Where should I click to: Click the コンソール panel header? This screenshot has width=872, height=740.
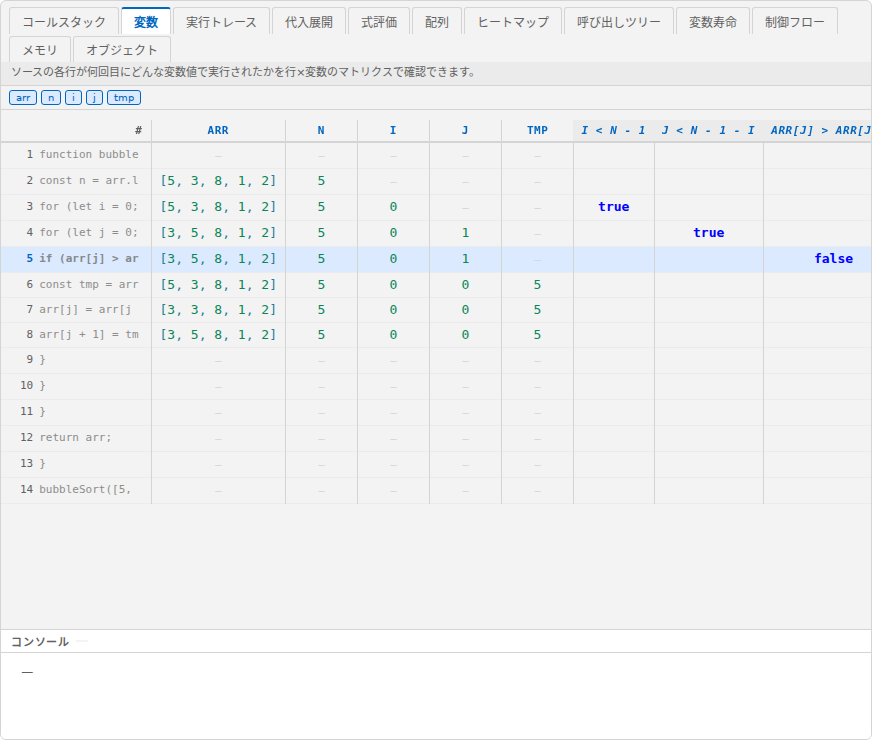(436, 642)
